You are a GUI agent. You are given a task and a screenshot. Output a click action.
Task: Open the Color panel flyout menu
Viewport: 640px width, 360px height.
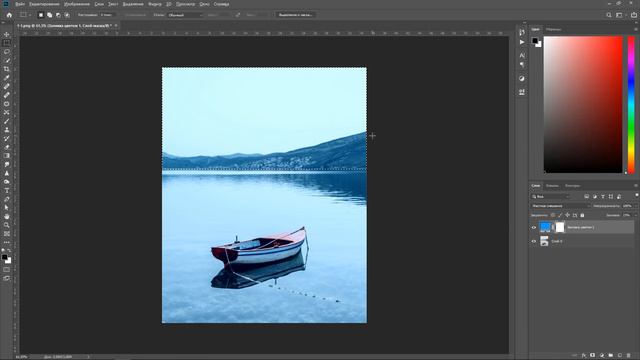pyautogui.click(x=636, y=29)
